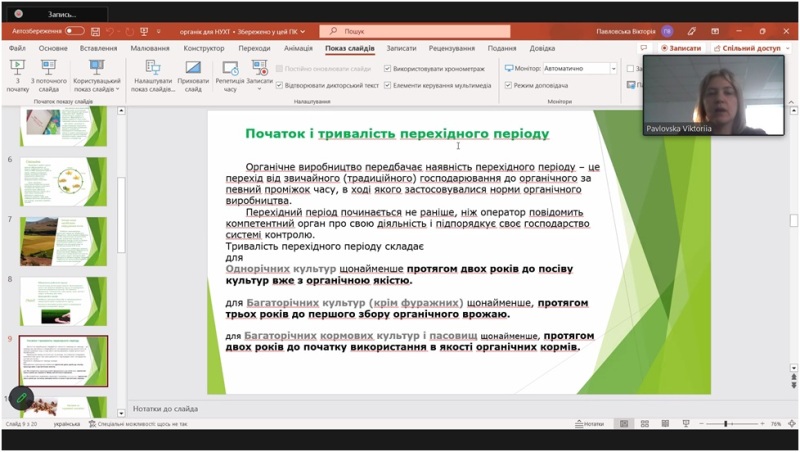Switch to the Конструктор tab
Viewport: 800px width, 452px height.
pos(204,48)
